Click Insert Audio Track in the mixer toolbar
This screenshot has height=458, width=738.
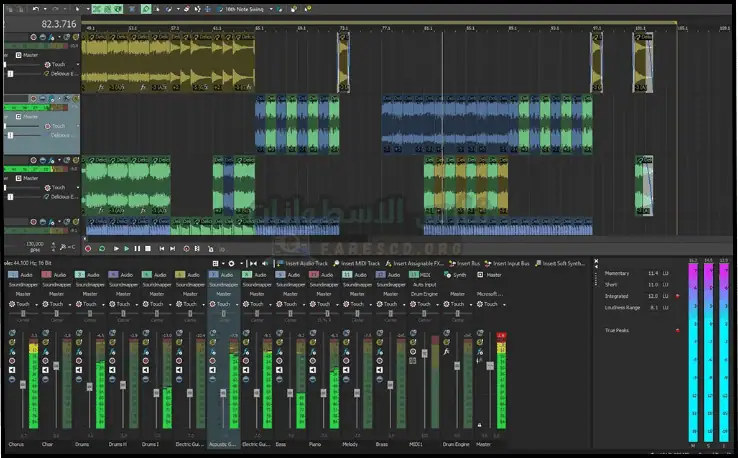pyautogui.click(x=304, y=263)
